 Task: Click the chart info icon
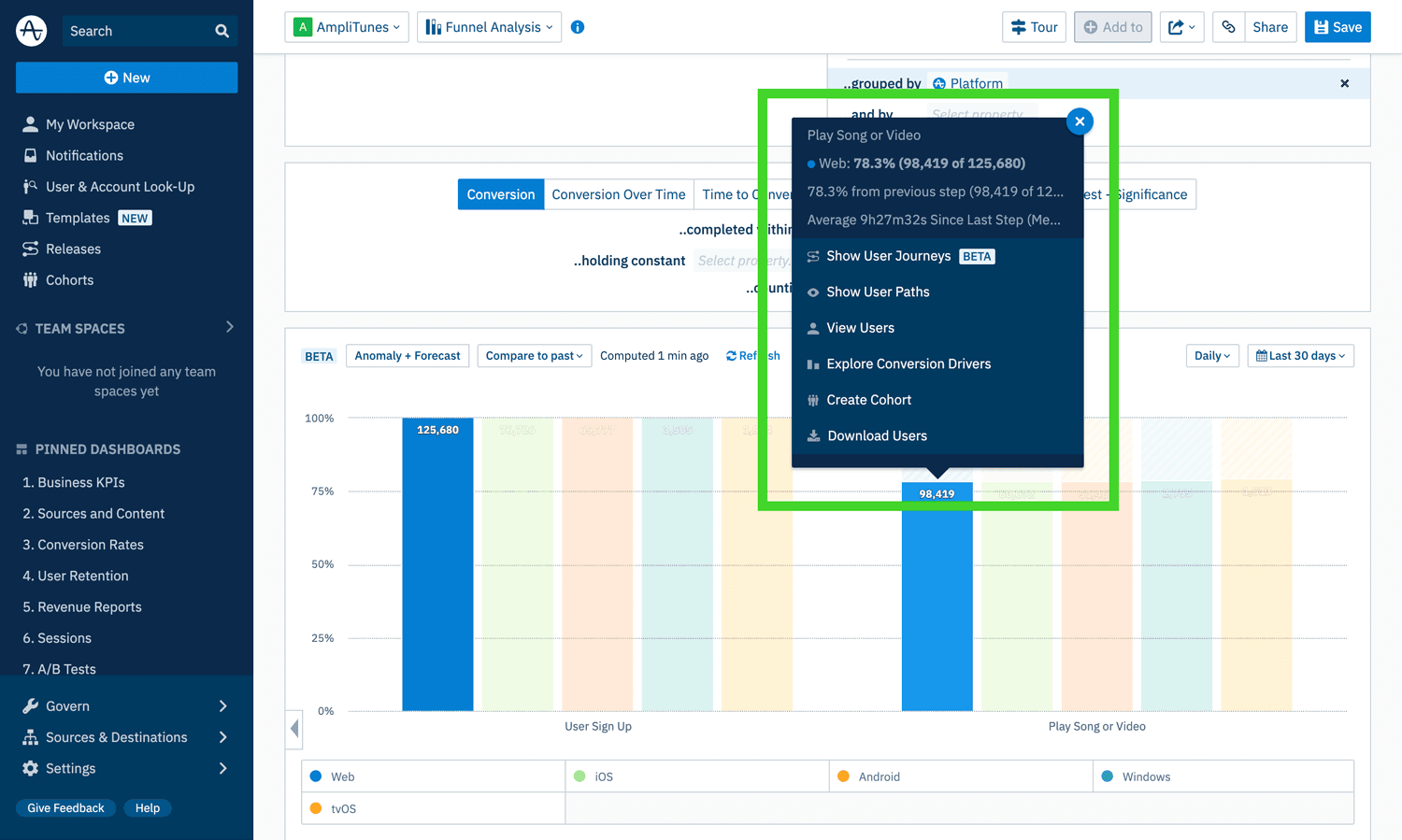point(578,27)
